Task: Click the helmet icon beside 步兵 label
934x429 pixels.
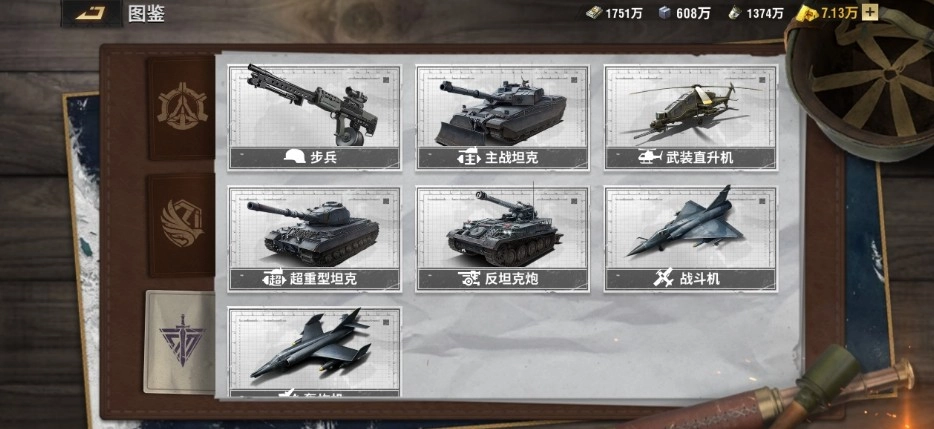Action: pyautogui.click(x=294, y=157)
